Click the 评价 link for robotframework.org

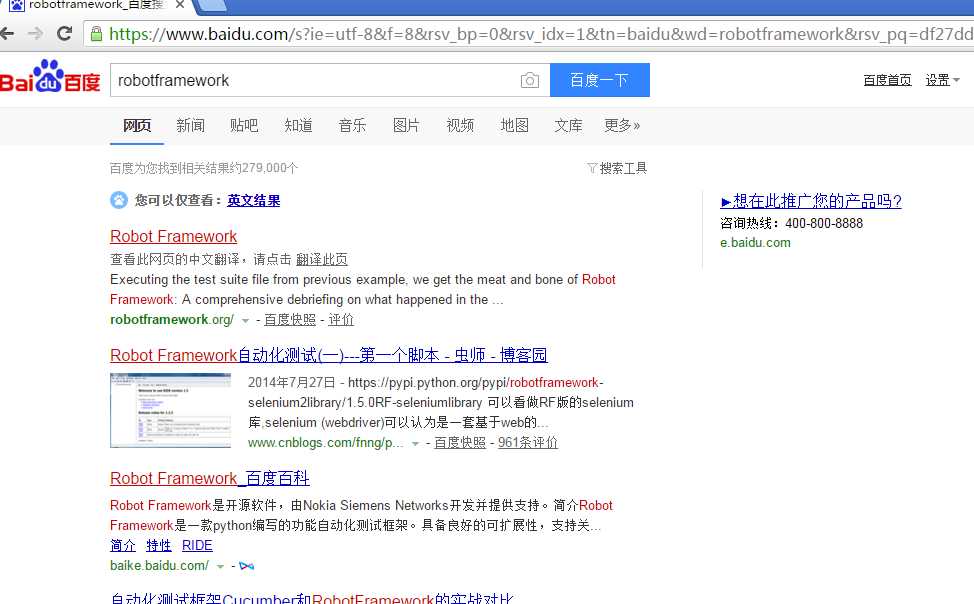(341, 319)
